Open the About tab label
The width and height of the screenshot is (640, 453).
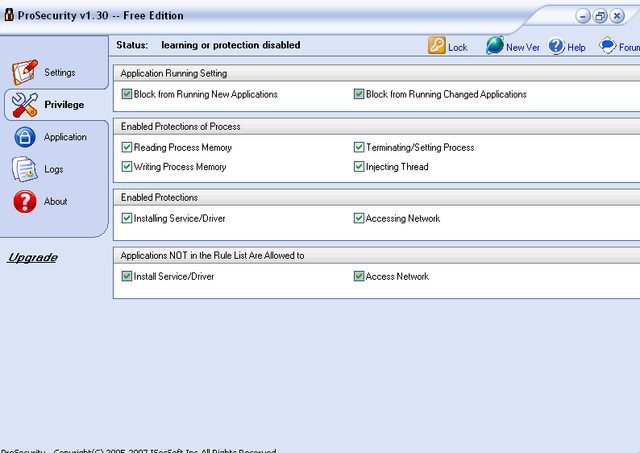(x=56, y=202)
